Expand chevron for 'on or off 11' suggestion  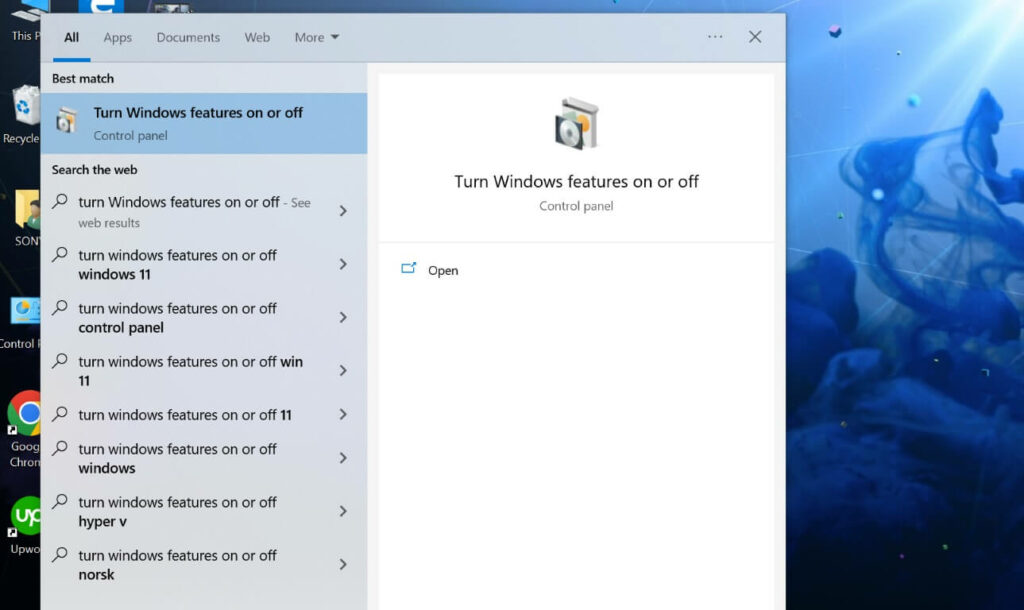point(343,414)
